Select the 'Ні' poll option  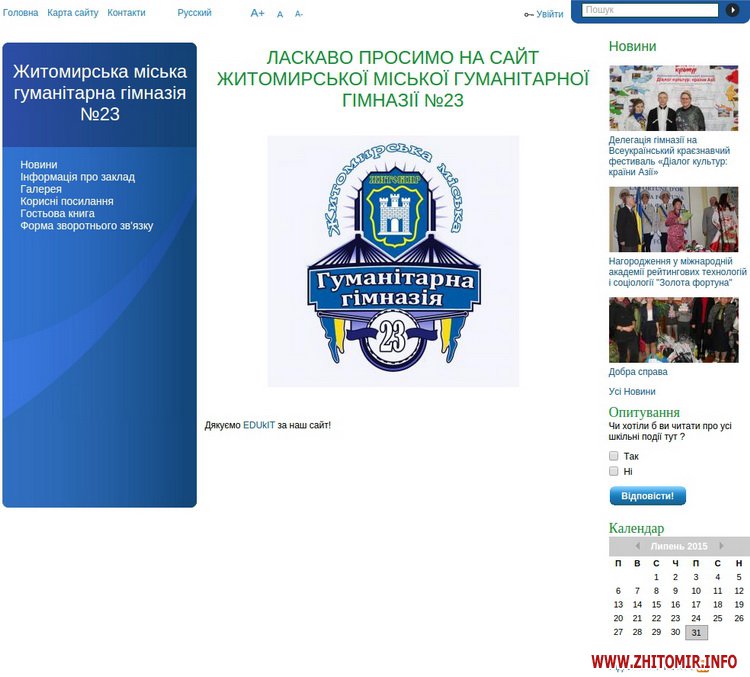pyautogui.click(x=614, y=471)
